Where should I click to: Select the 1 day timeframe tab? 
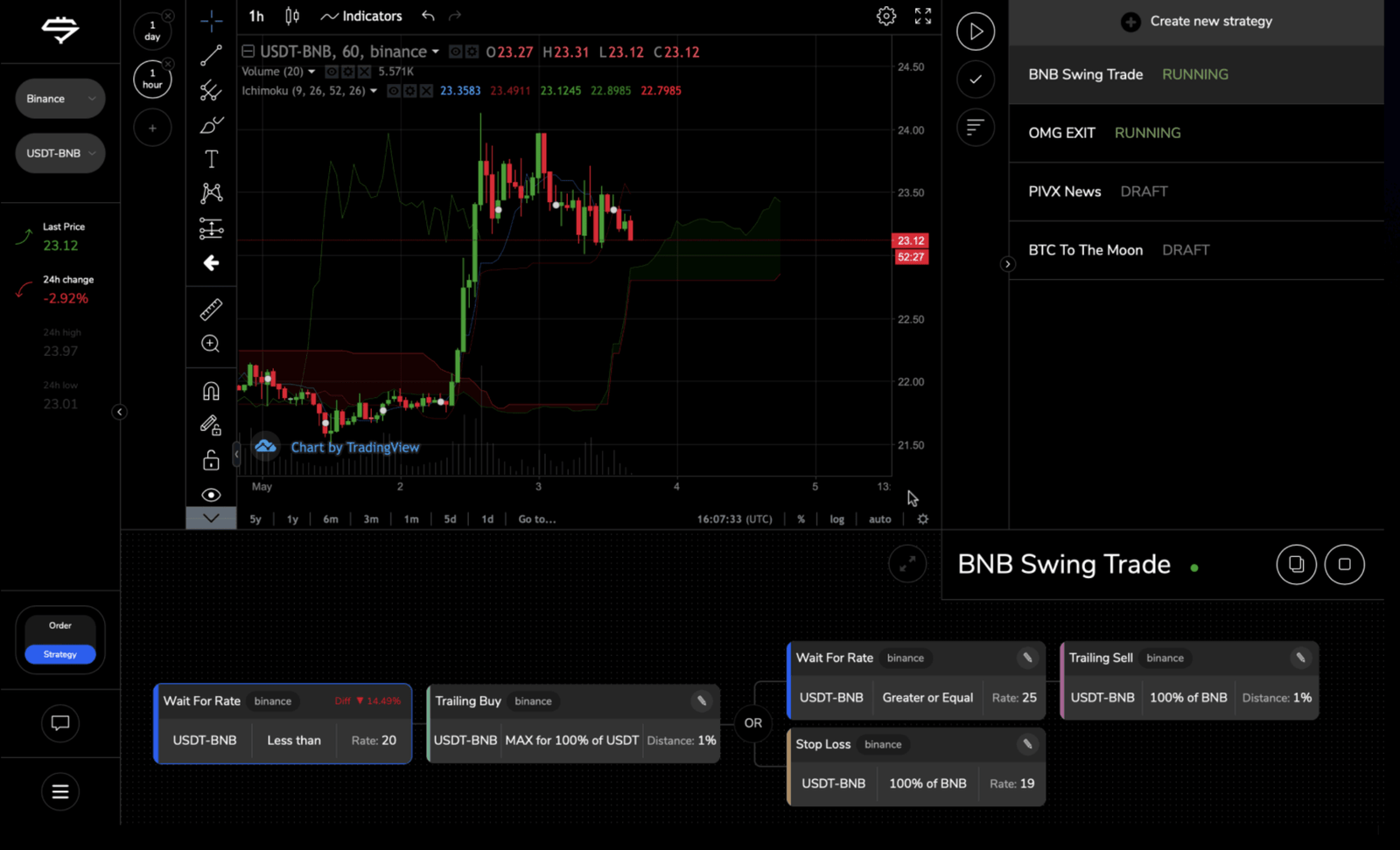[x=152, y=31]
